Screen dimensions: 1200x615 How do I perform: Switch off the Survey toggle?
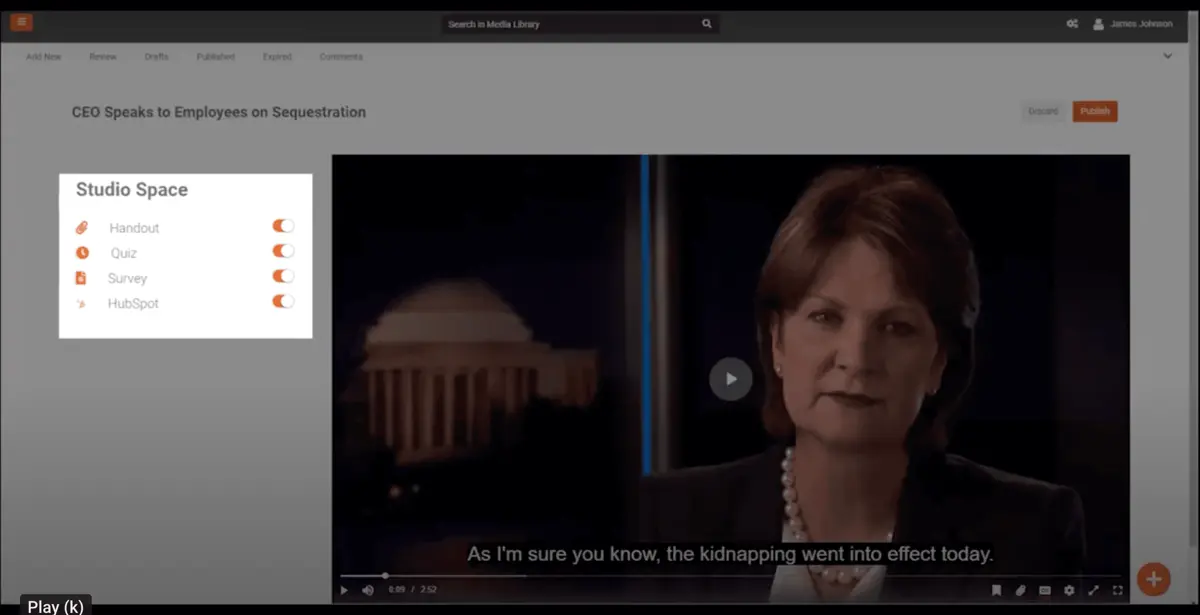point(283,276)
